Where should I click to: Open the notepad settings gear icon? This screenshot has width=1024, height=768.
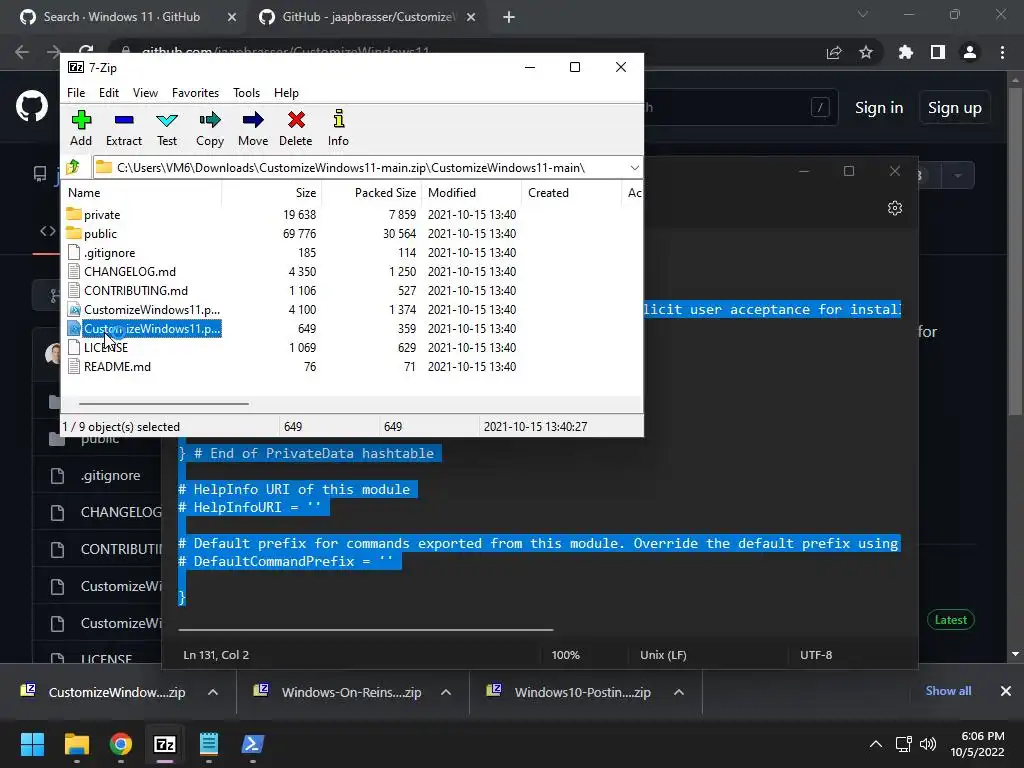[895, 208]
